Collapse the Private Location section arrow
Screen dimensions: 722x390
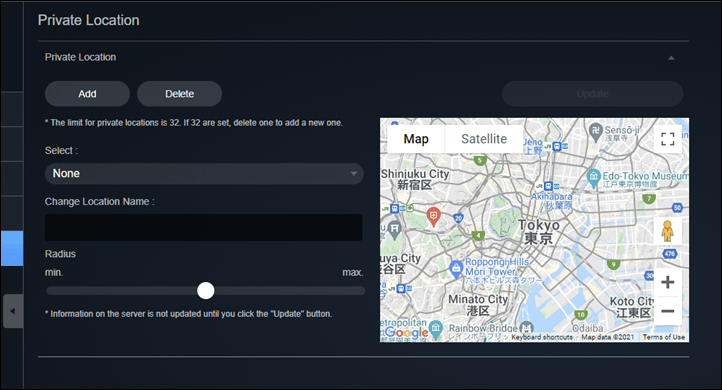pyautogui.click(x=671, y=58)
